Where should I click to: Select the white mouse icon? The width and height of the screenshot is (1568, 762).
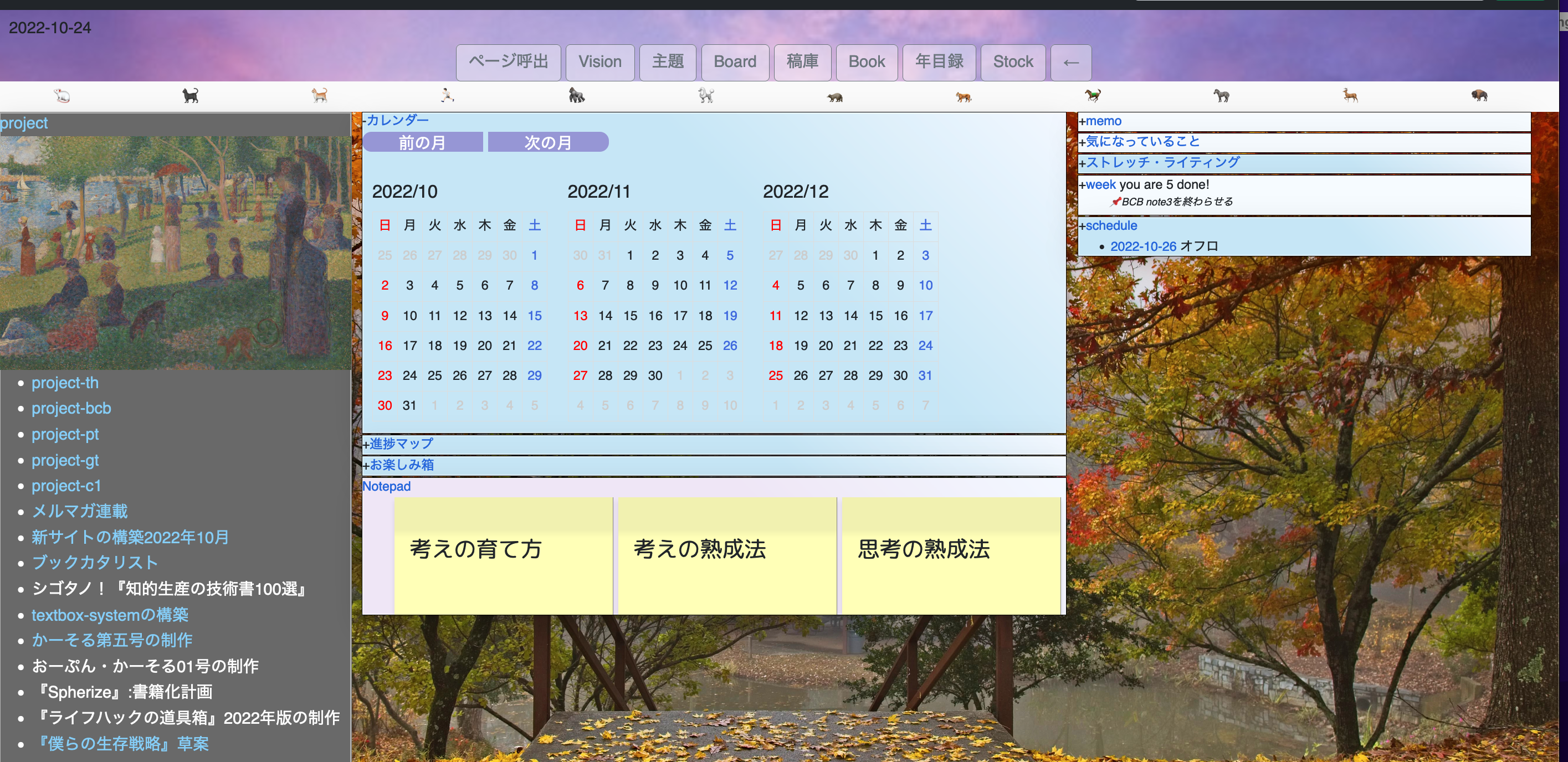click(63, 95)
